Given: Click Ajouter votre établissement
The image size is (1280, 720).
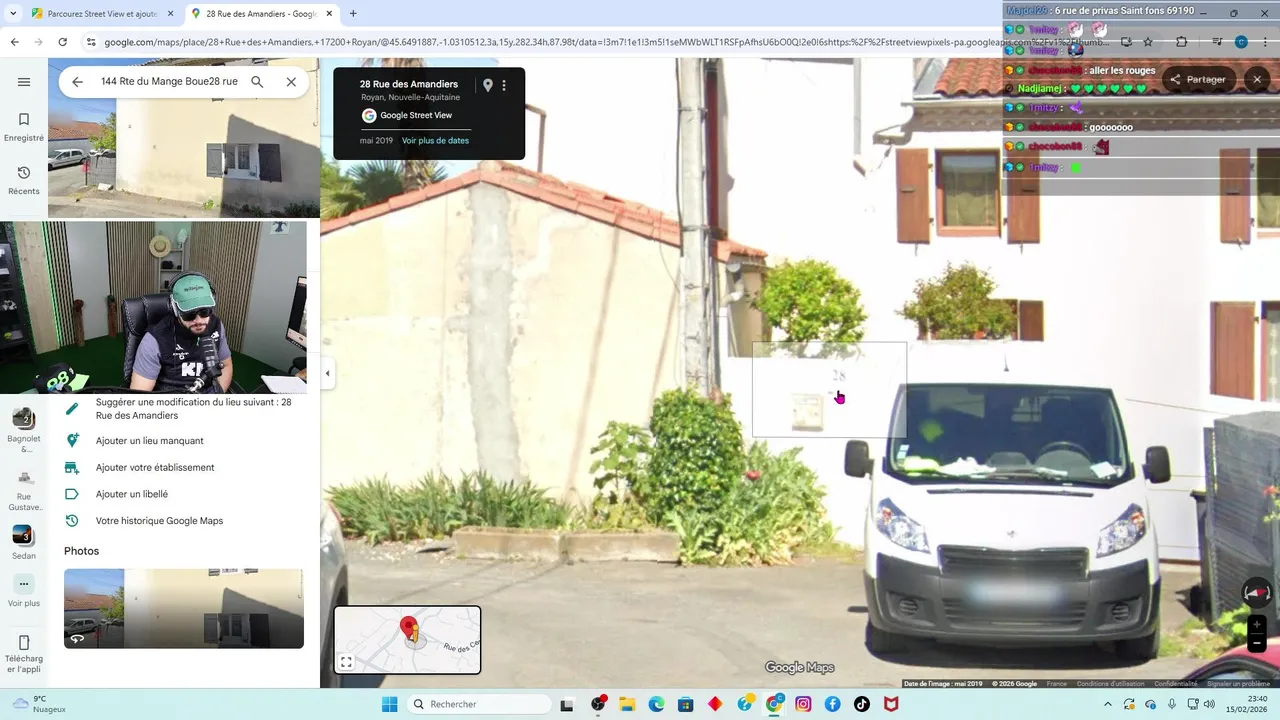Looking at the screenshot, I should coord(155,468).
